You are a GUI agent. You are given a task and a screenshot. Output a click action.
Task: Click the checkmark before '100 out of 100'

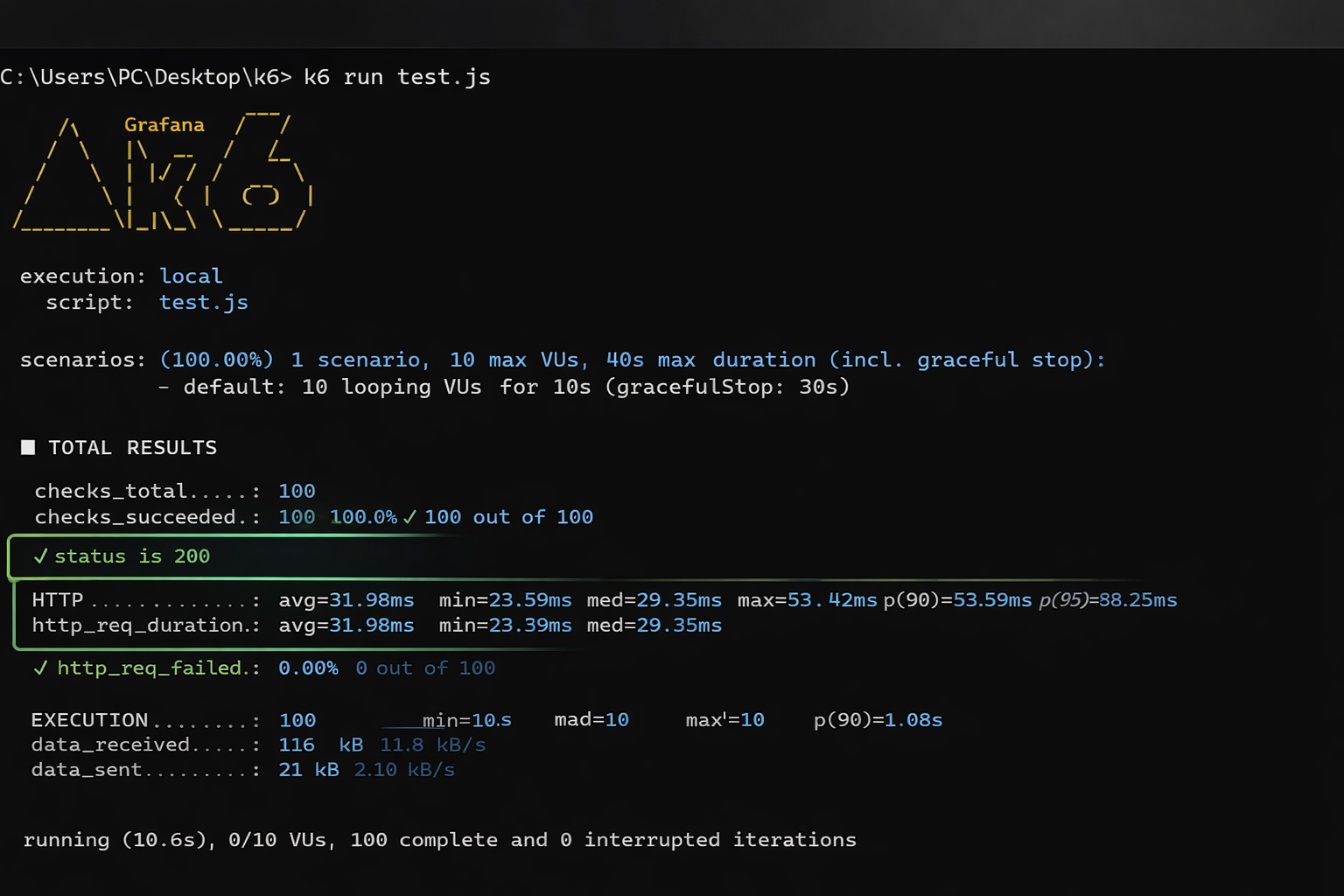point(409,517)
